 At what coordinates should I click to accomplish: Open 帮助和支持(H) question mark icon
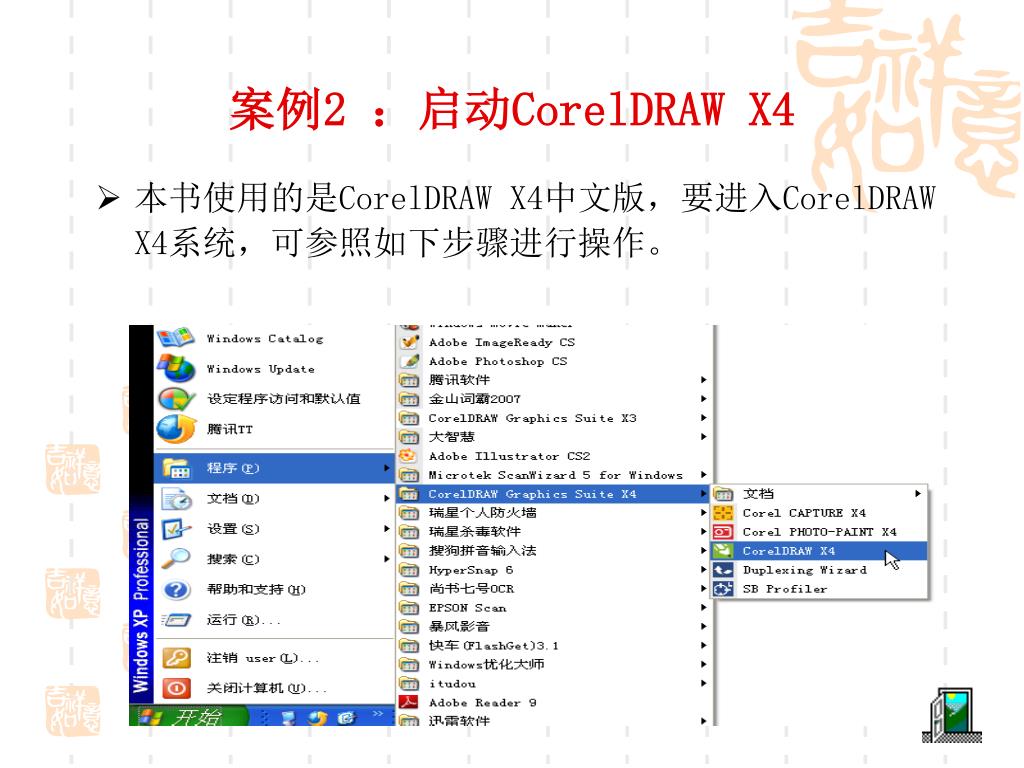pyautogui.click(x=176, y=590)
